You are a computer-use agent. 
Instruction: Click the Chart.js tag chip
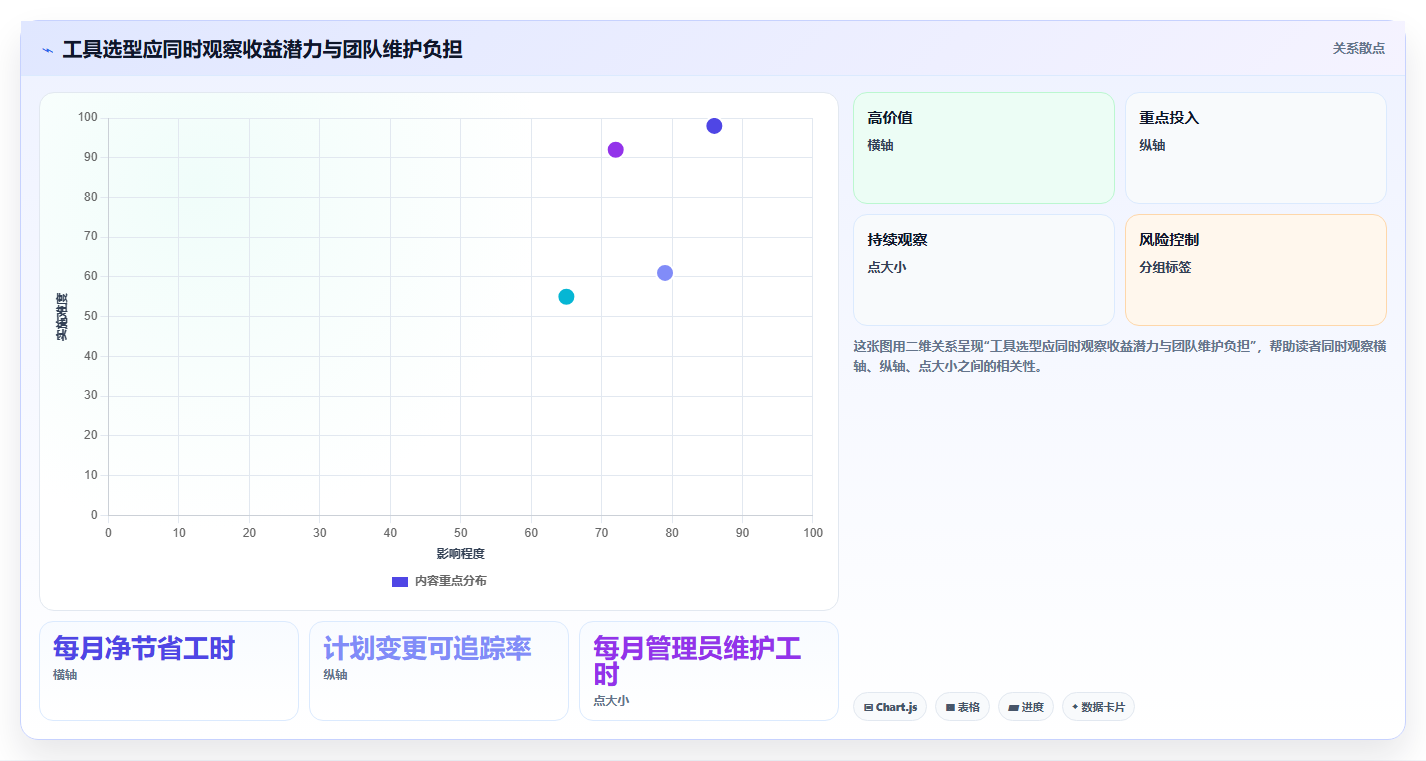click(890, 707)
